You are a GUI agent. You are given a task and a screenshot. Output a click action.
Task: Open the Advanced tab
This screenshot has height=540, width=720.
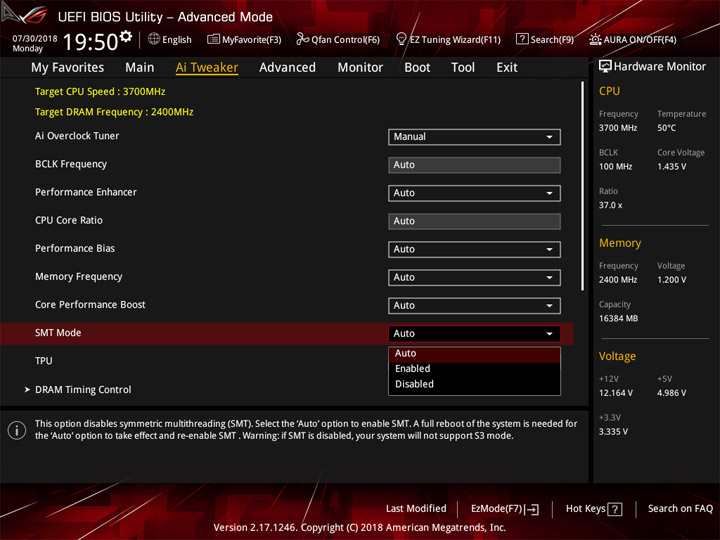coord(287,68)
